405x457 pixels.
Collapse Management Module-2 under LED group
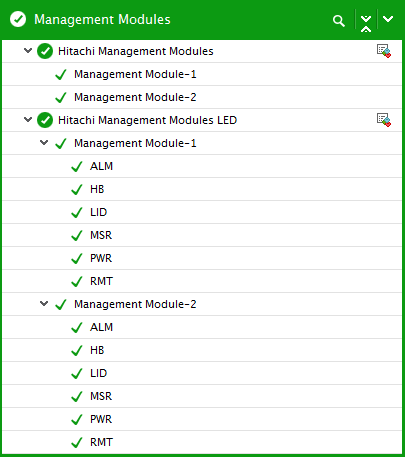(x=44, y=304)
